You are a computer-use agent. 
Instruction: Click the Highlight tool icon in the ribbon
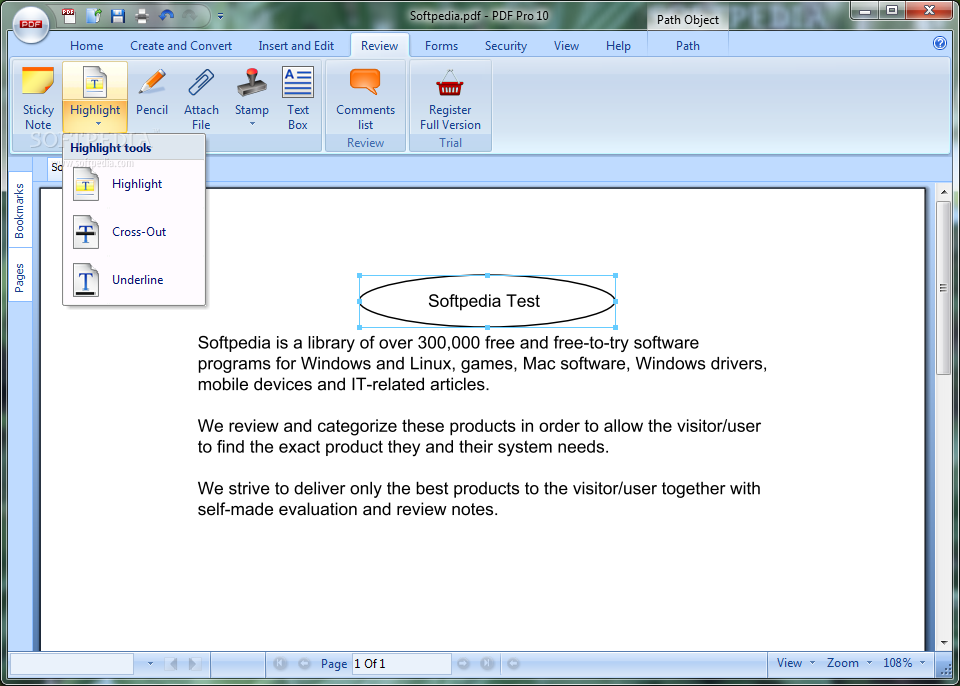tap(95, 82)
